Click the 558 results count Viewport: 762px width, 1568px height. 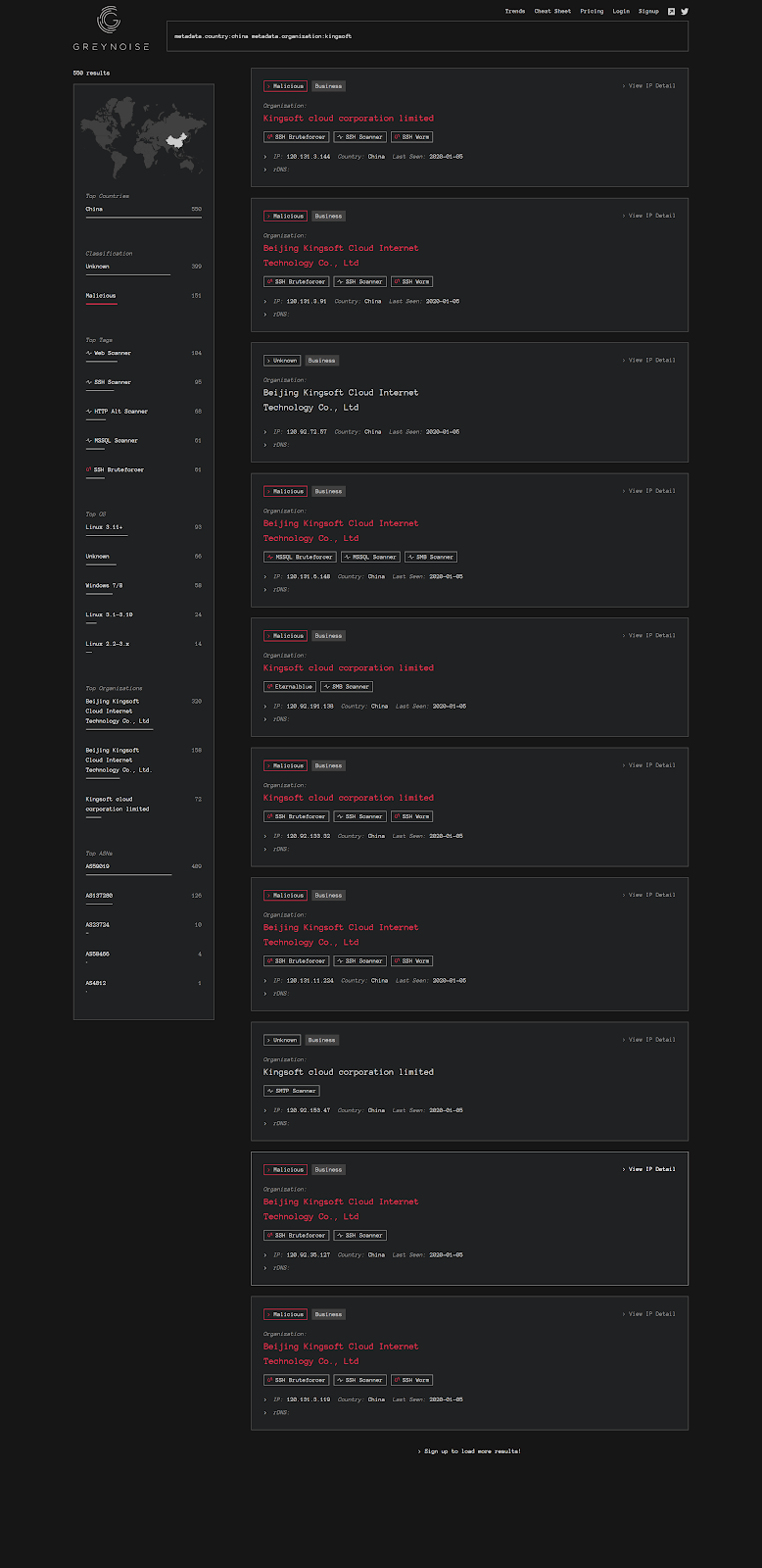91,73
